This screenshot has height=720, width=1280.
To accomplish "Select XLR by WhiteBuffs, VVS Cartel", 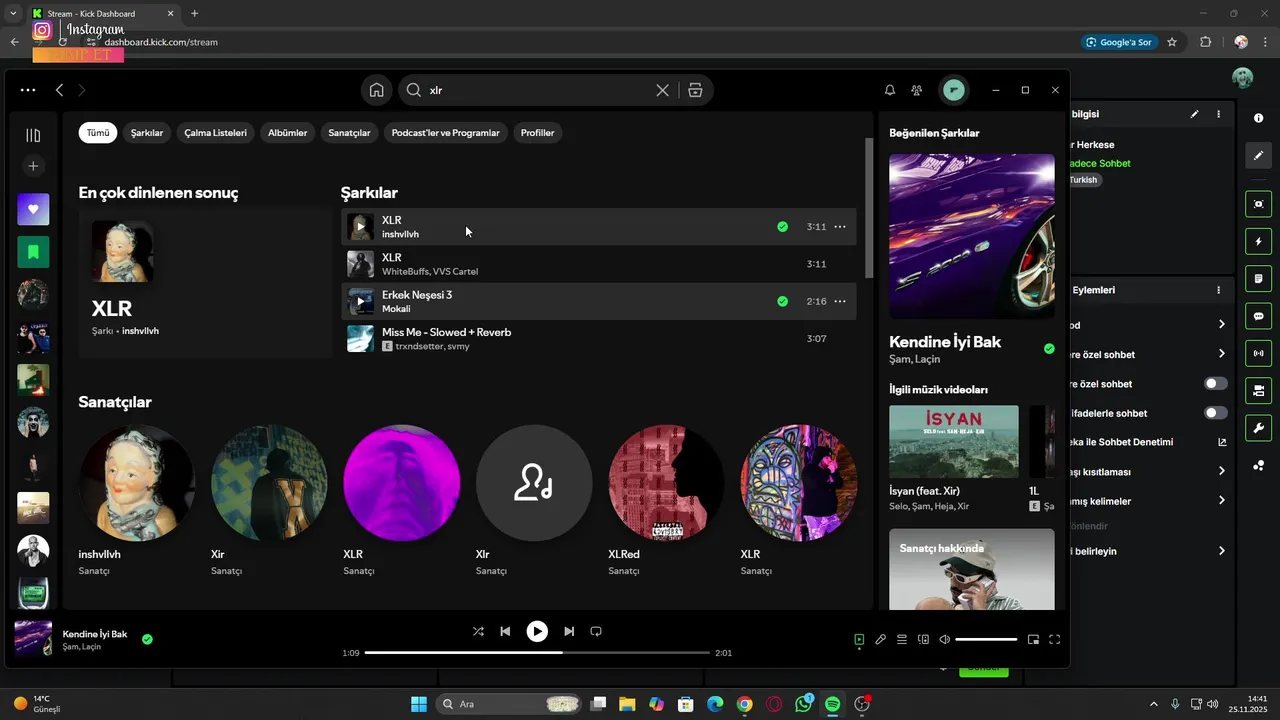I will tap(598, 264).
